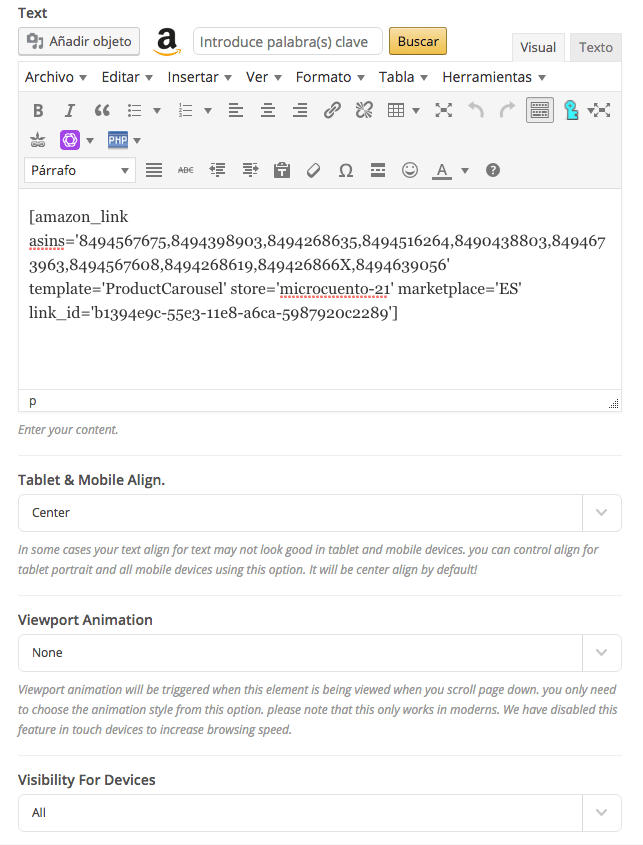Click the purple shortcode icon
This screenshot has height=845, width=643.
click(x=70, y=141)
